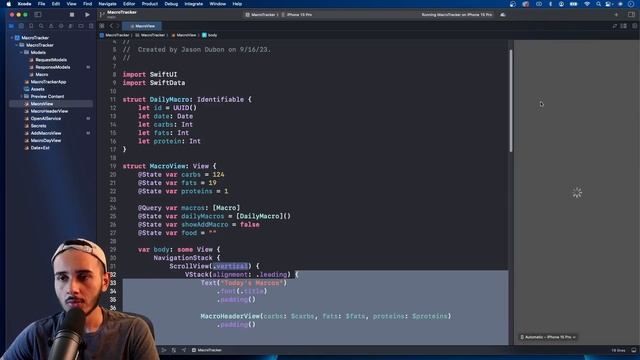
Task: Click the MacroTracker project breadcrumb
Action: pos(114,35)
